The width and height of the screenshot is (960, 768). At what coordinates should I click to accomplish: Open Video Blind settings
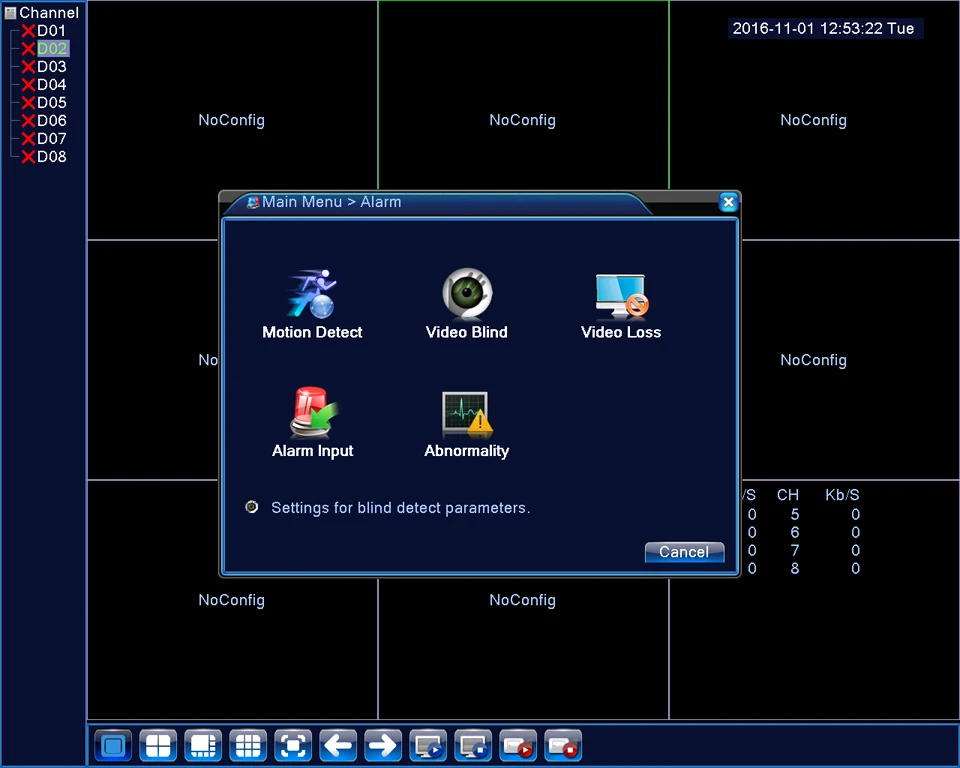pyautogui.click(x=467, y=304)
